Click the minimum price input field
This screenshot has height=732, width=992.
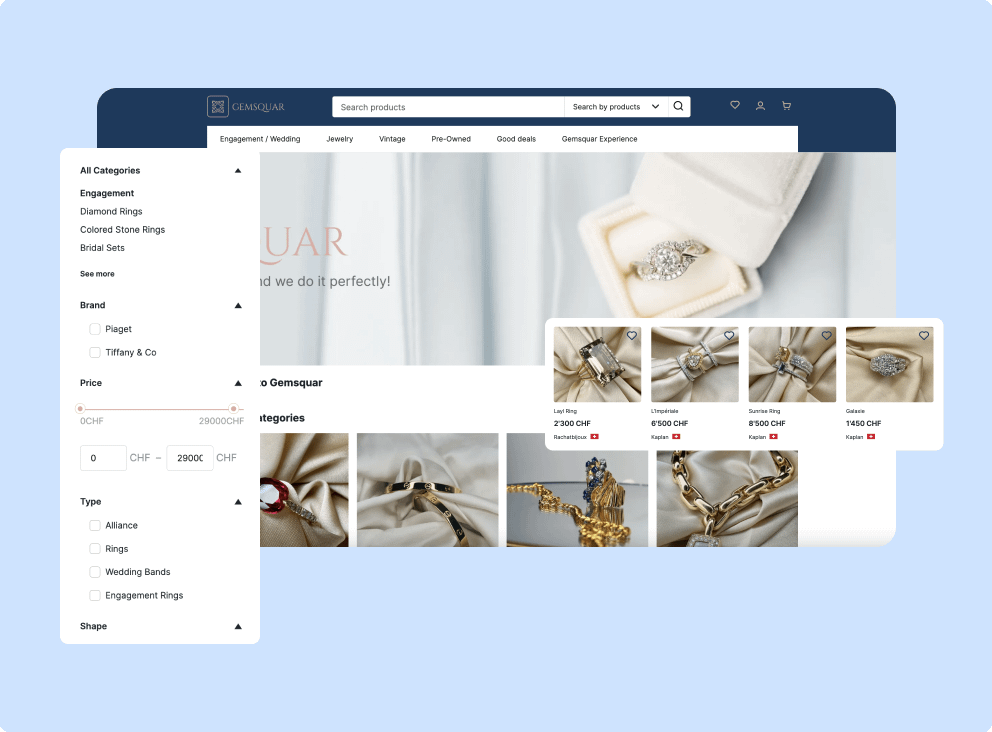(103, 457)
